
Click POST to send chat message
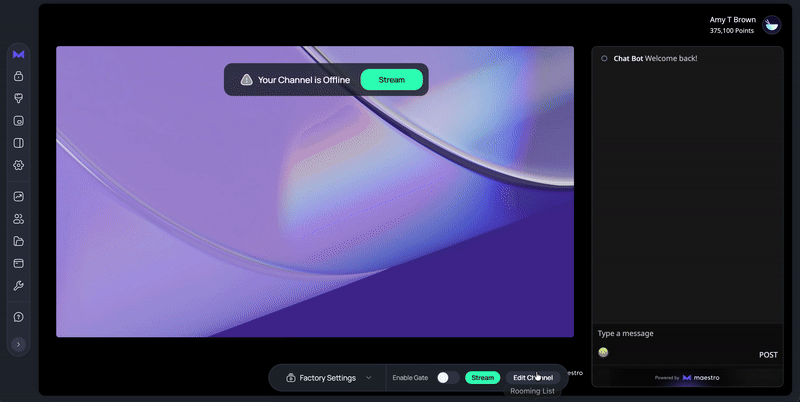click(768, 355)
